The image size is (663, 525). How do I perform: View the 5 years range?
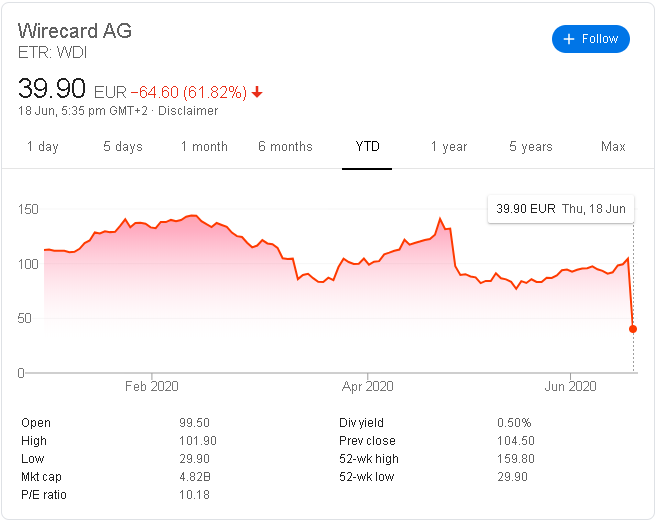531,147
